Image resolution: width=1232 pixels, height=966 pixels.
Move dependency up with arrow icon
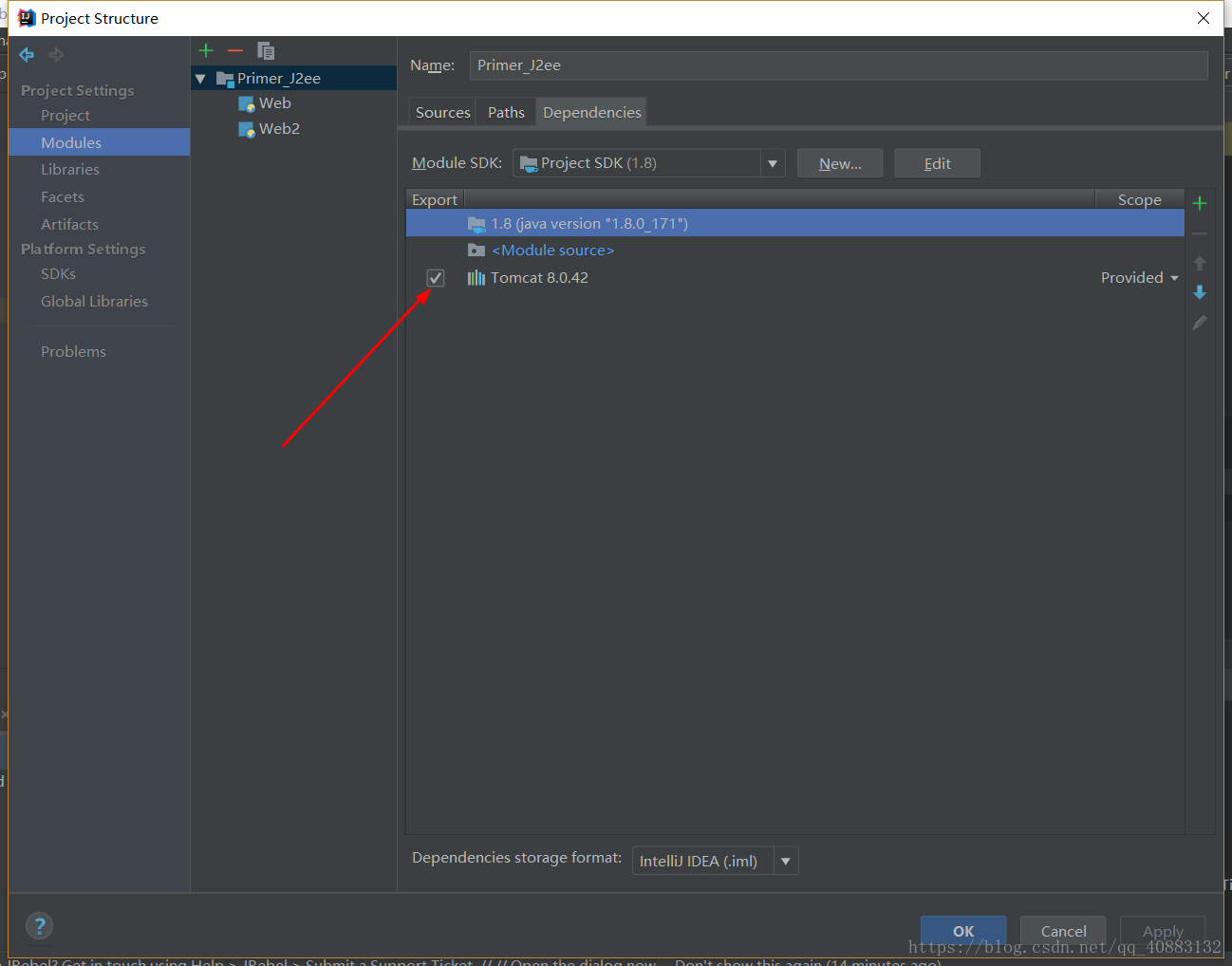tap(1200, 263)
